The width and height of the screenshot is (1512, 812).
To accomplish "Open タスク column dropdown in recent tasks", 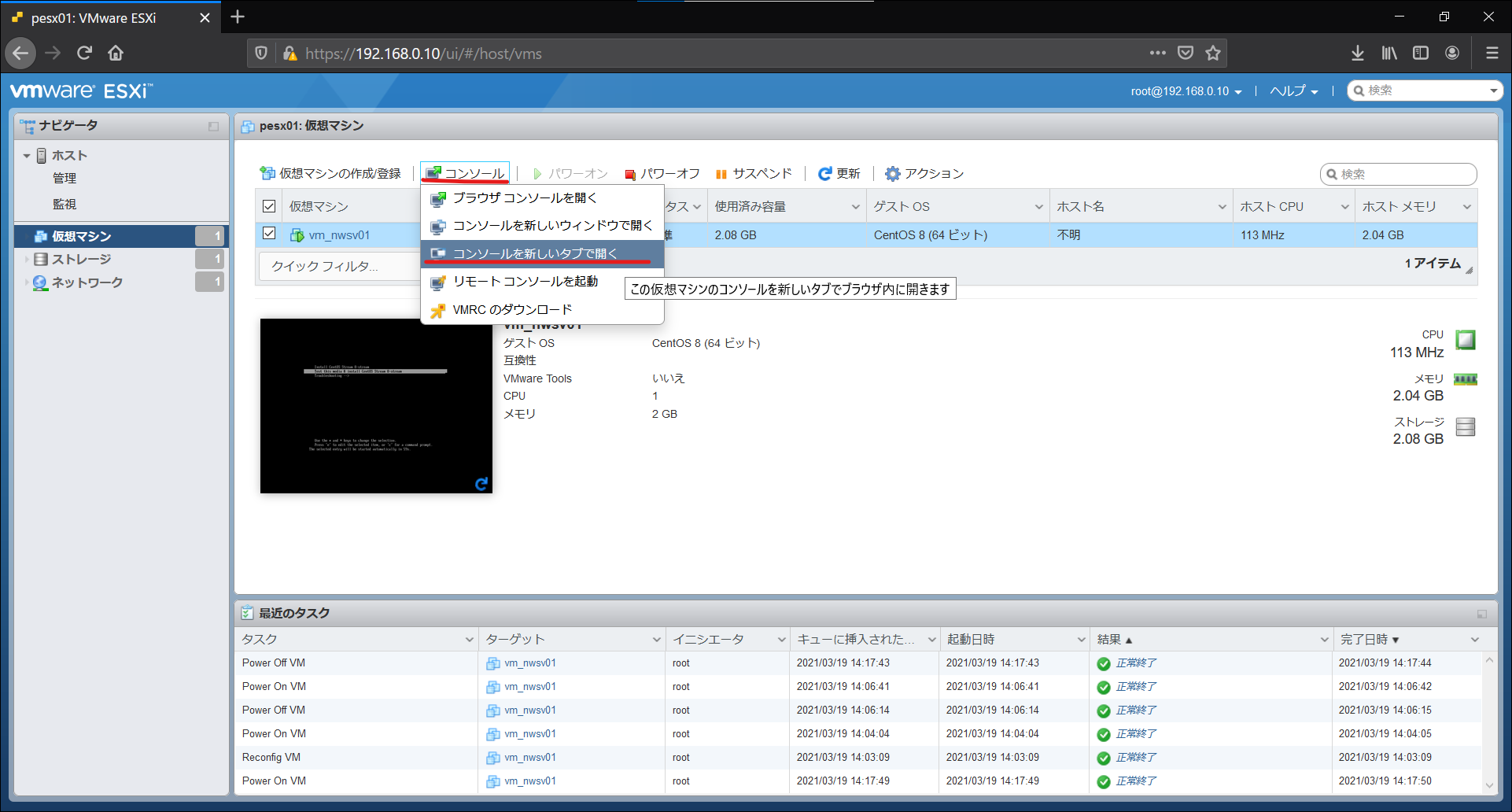I will pos(470,640).
